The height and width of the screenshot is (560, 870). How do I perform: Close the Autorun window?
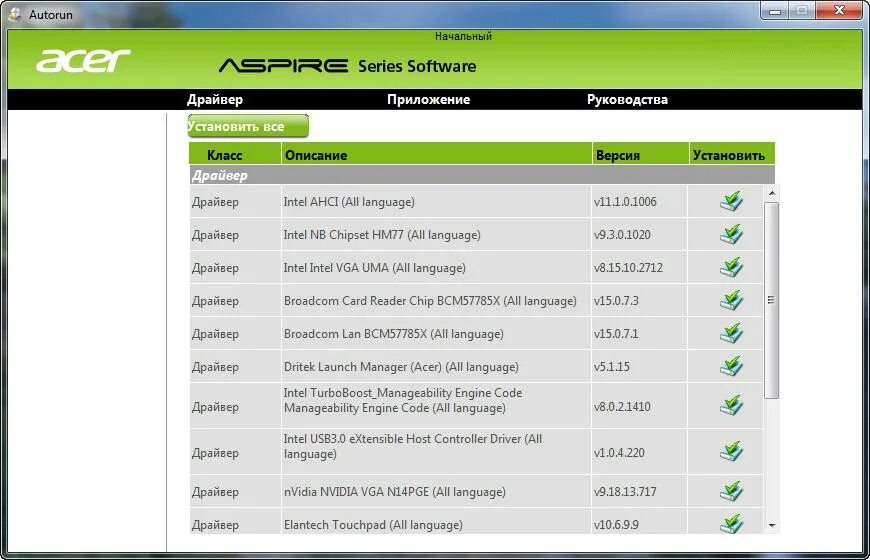tap(839, 11)
